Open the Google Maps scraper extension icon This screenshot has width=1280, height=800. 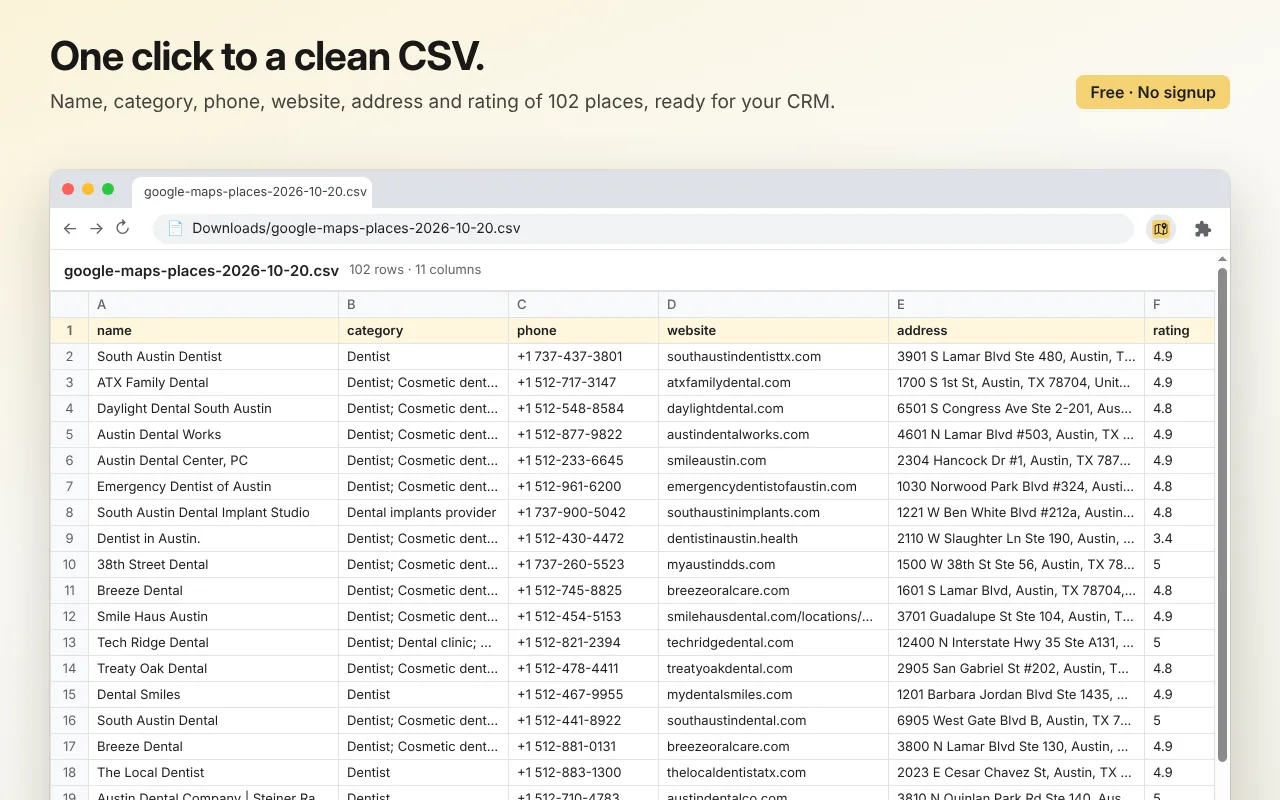click(1160, 229)
